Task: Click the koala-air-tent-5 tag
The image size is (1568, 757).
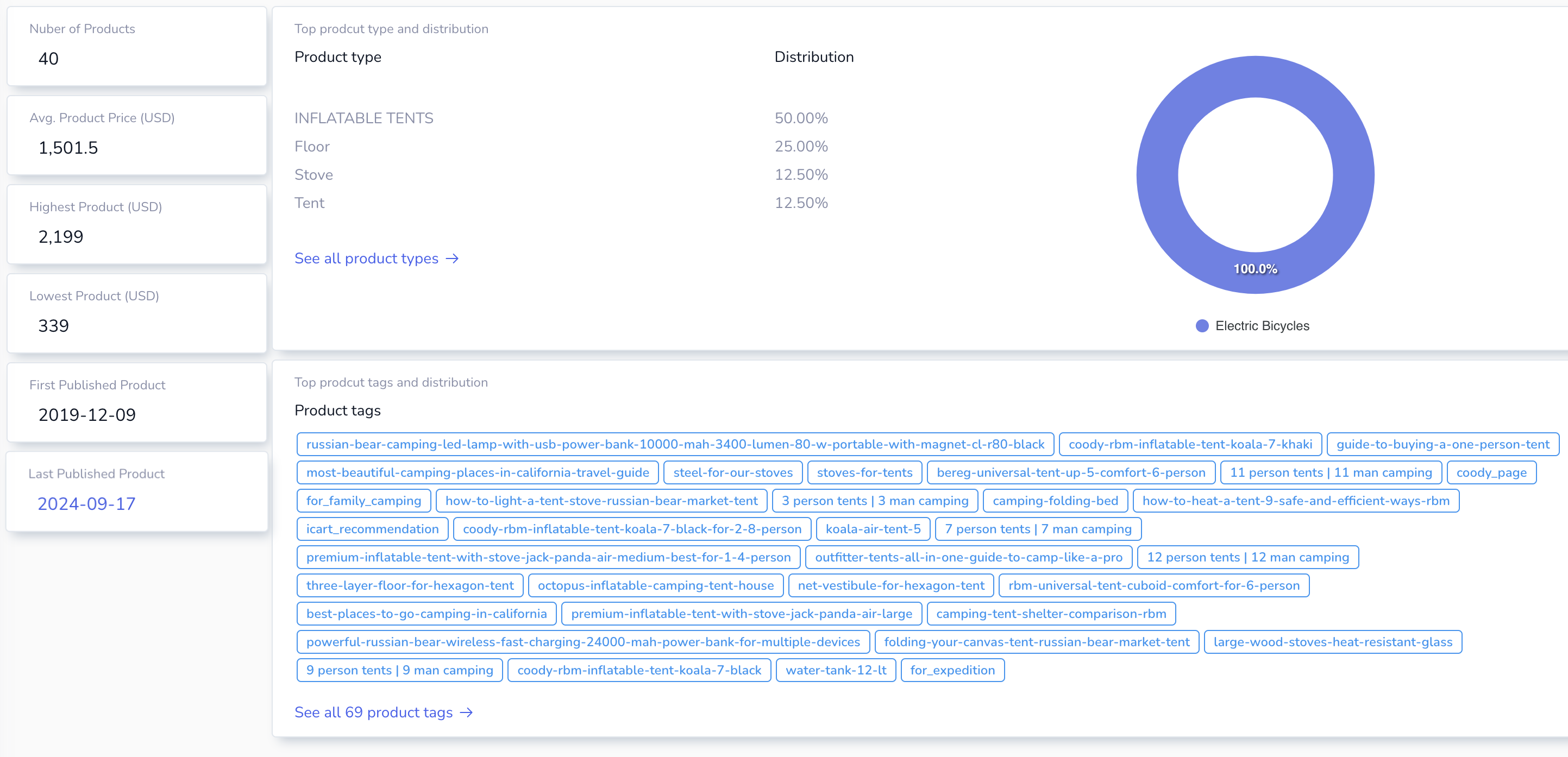Action: coord(873,529)
